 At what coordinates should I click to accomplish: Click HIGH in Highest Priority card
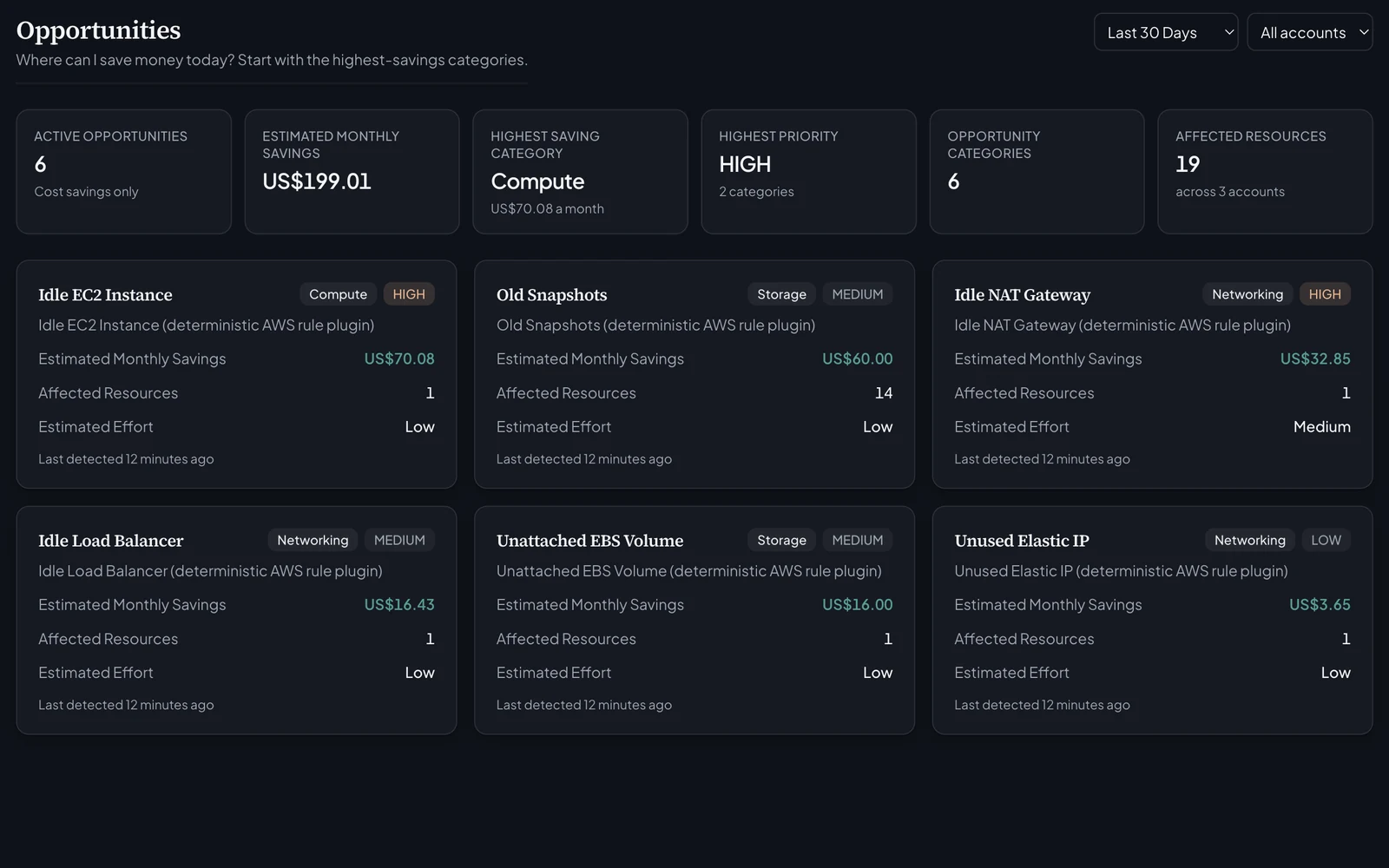click(745, 164)
